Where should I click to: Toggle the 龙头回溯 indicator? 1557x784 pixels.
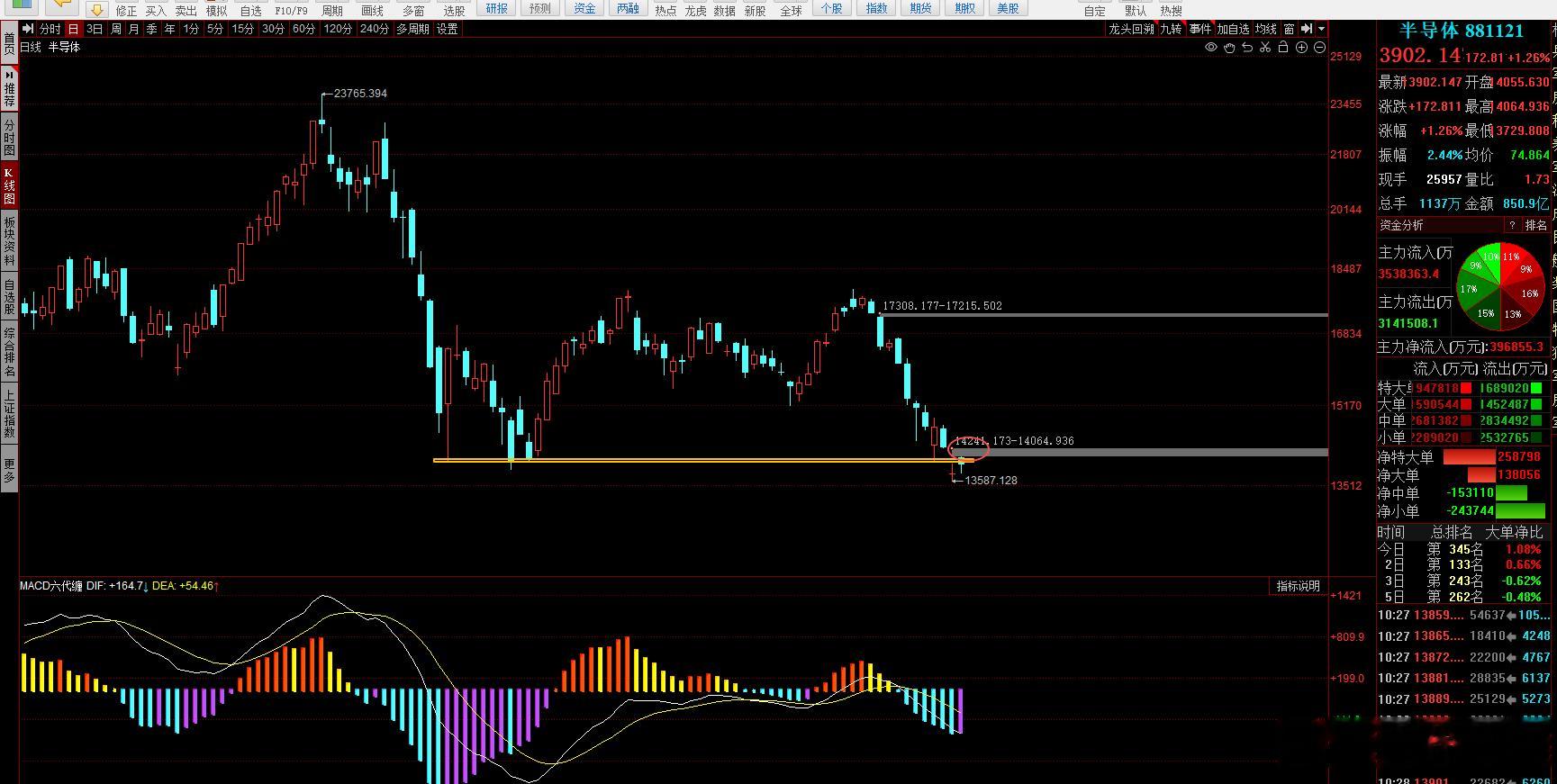[x=1130, y=29]
